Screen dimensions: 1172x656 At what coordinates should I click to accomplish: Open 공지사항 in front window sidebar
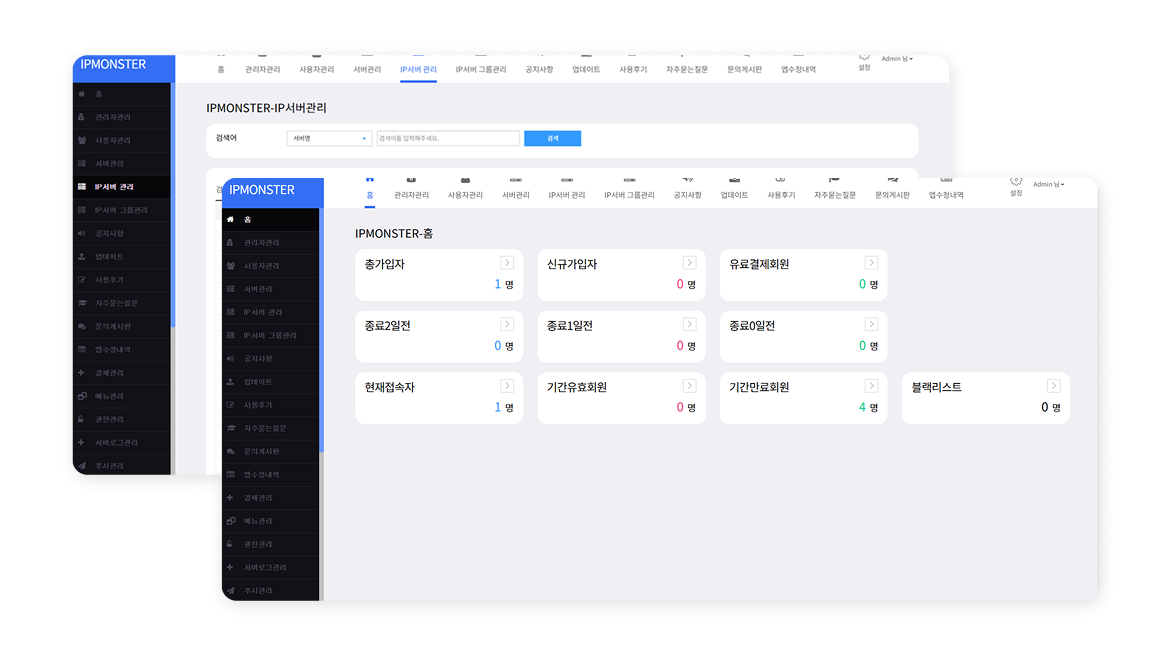(x=271, y=359)
